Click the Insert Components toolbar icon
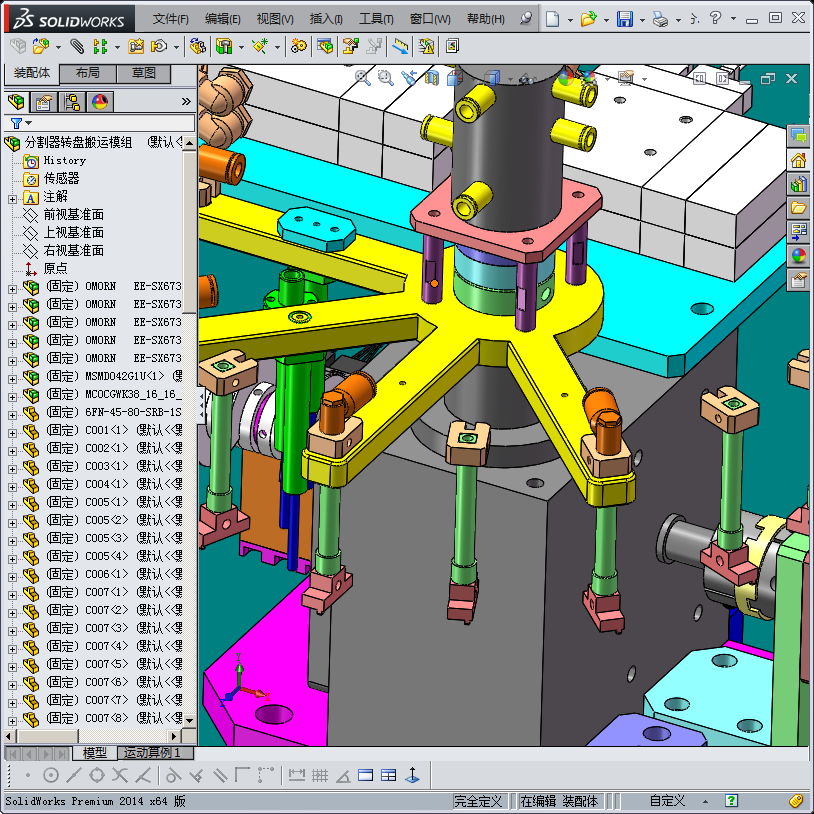Screen dimensions: 814x814 pyautogui.click(x=40, y=47)
